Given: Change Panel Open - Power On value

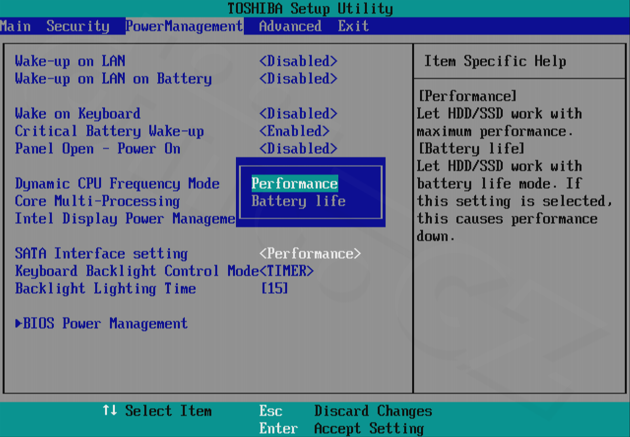Looking at the screenshot, I should pyautogui.click(x=298, y=149).
